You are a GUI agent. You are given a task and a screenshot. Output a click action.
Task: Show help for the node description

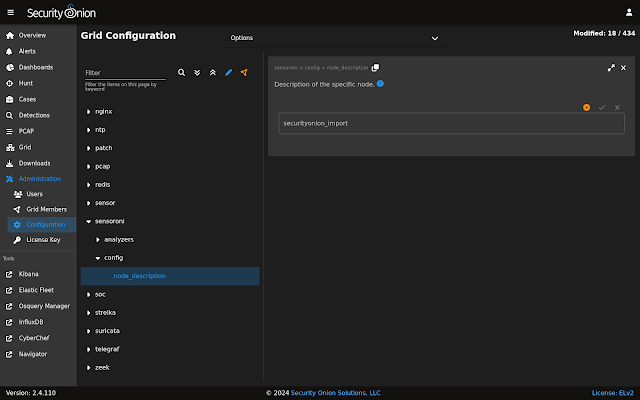380,84
